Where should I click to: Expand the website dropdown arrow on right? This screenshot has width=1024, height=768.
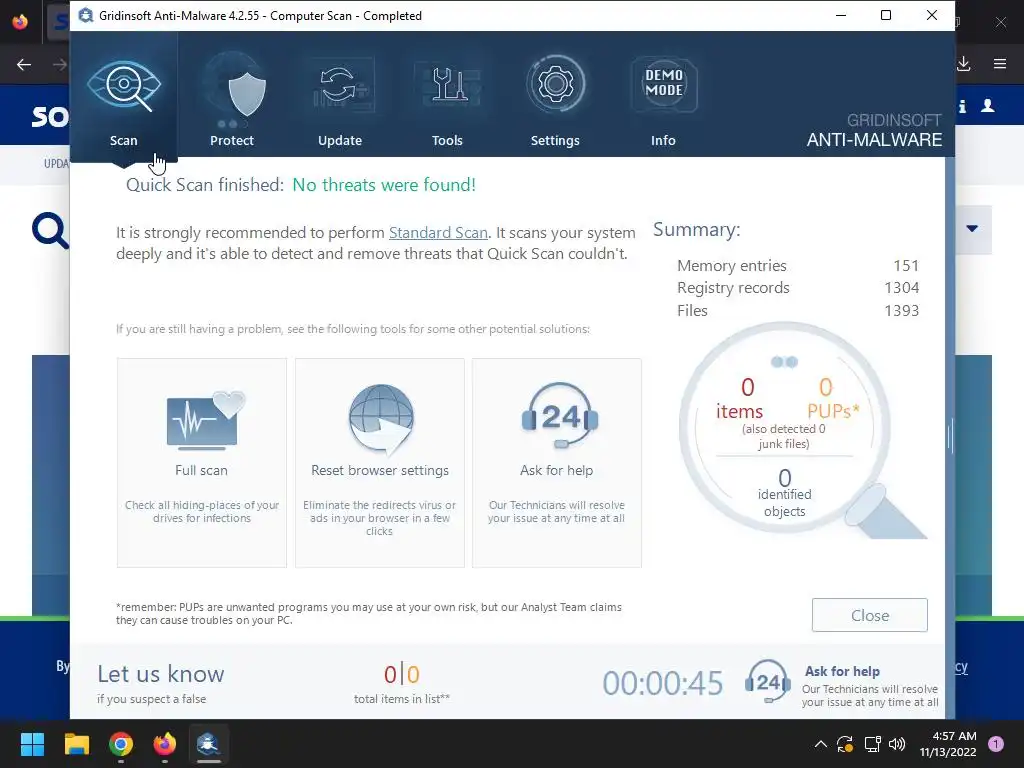972,229
